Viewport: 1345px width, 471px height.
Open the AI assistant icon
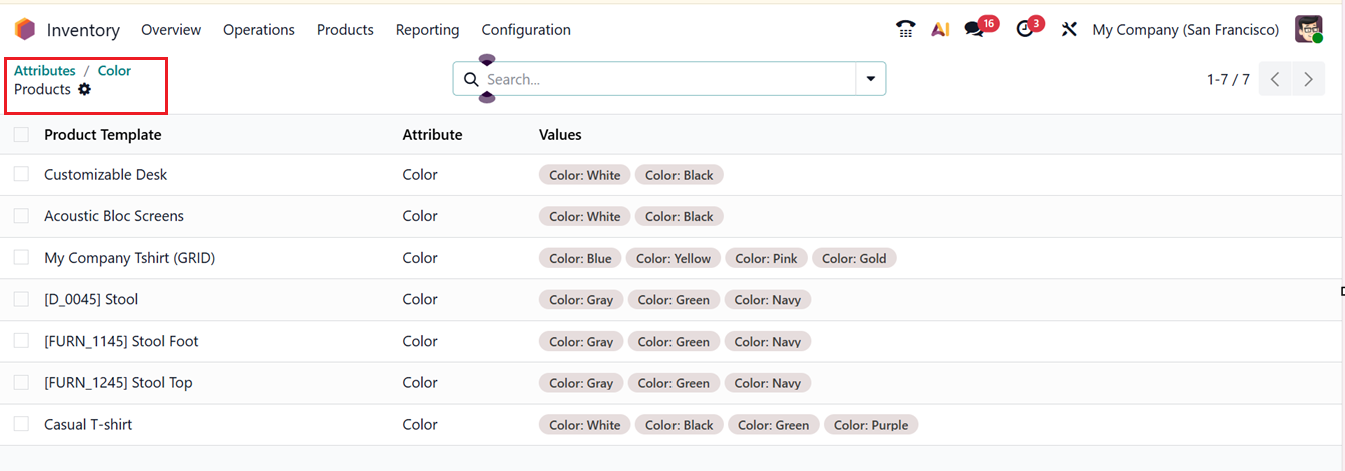tap(940, 30)
